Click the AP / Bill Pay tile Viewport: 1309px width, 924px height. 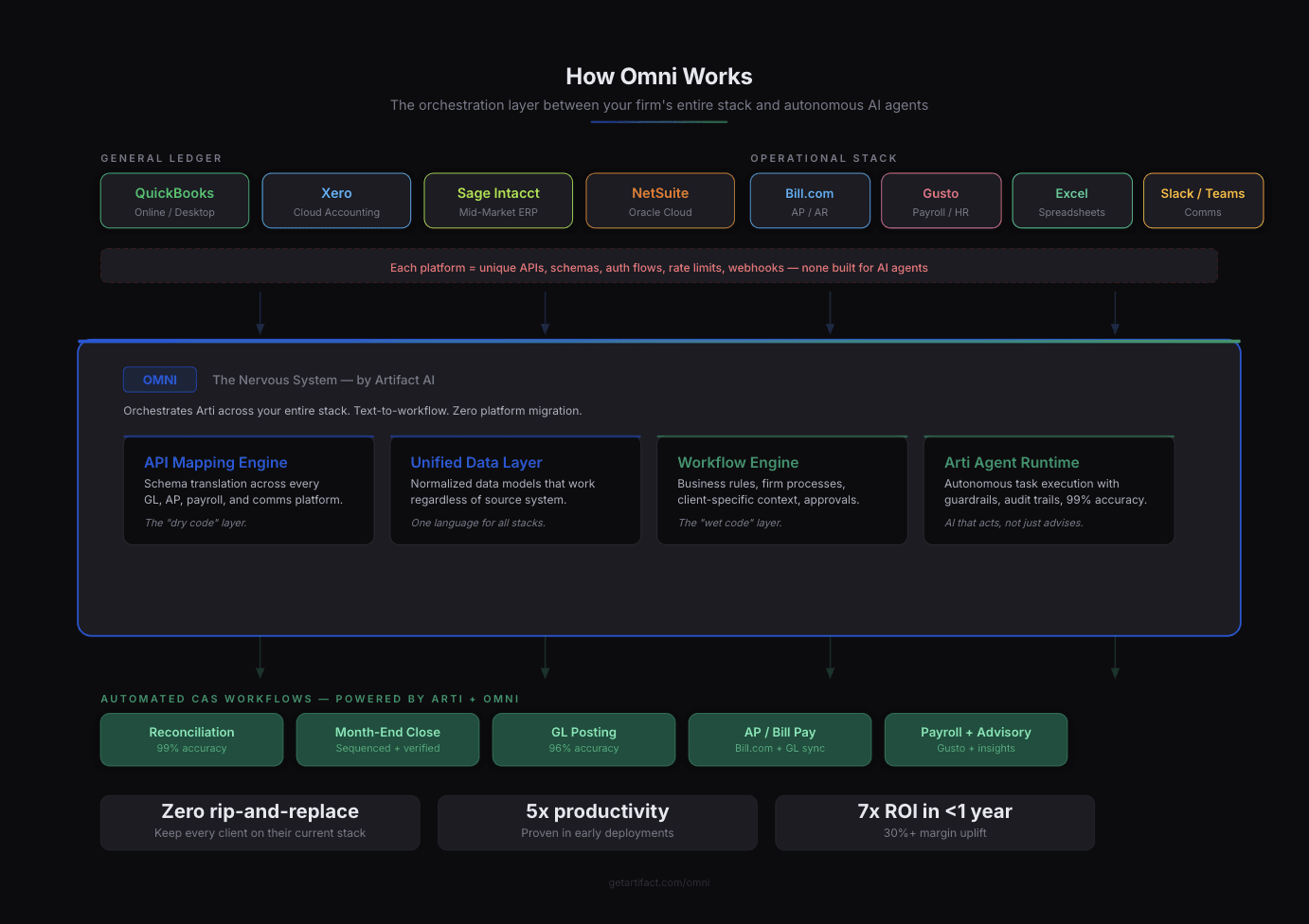pos(780,739)
